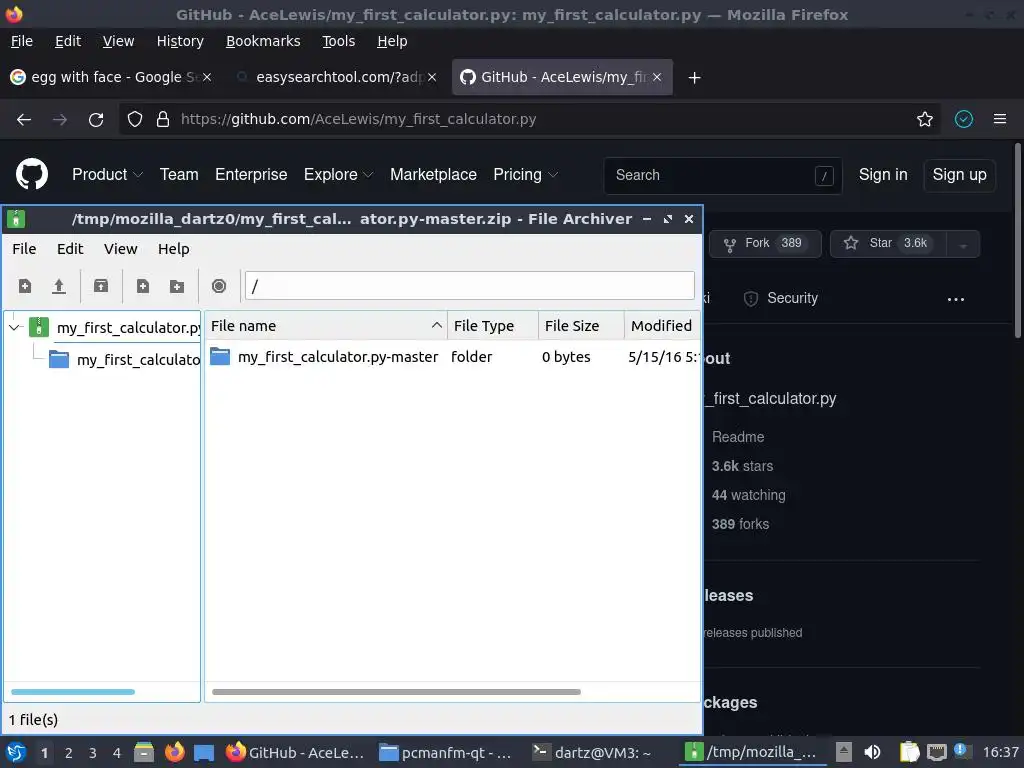
Task: Click the volume speaker tray icon
Action: (x=872, y=752)
